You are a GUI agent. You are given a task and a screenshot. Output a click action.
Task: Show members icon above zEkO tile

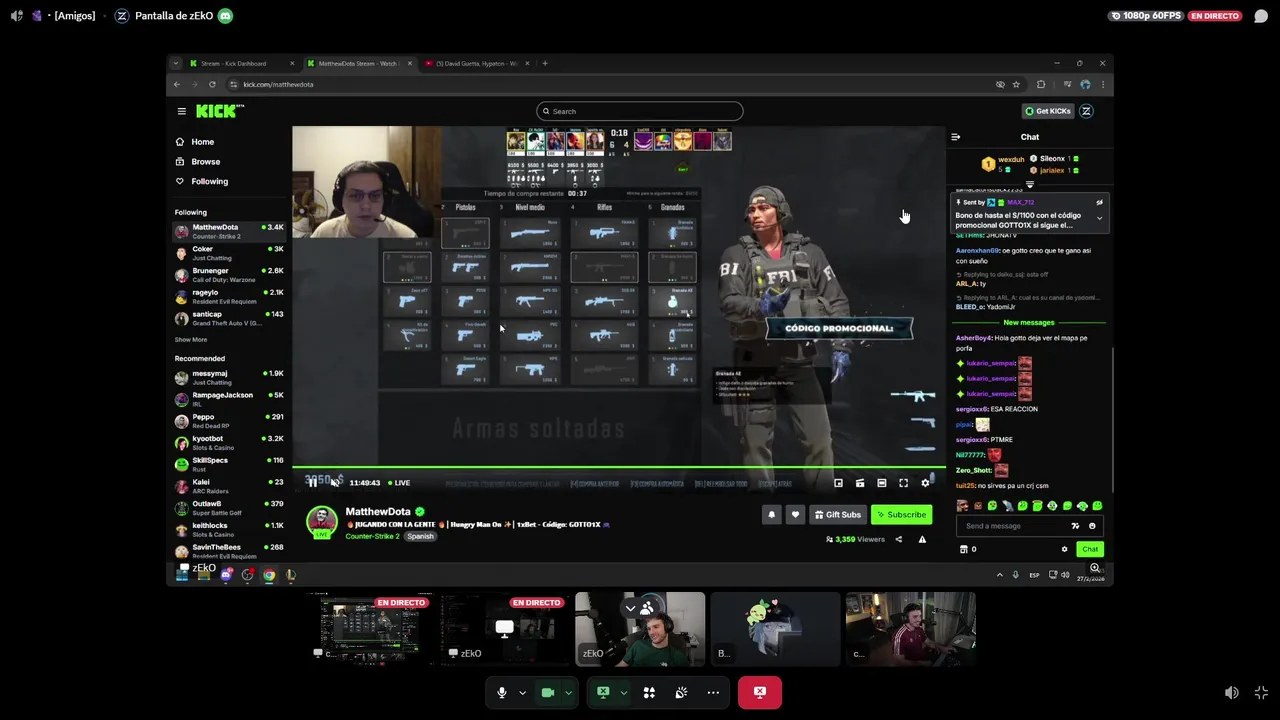[x=648, y=607]
